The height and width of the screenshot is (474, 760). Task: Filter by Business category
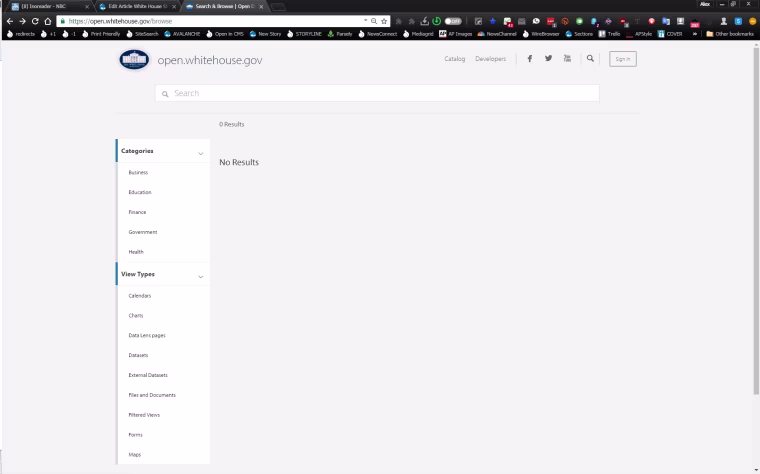click(x=138, y=173)
